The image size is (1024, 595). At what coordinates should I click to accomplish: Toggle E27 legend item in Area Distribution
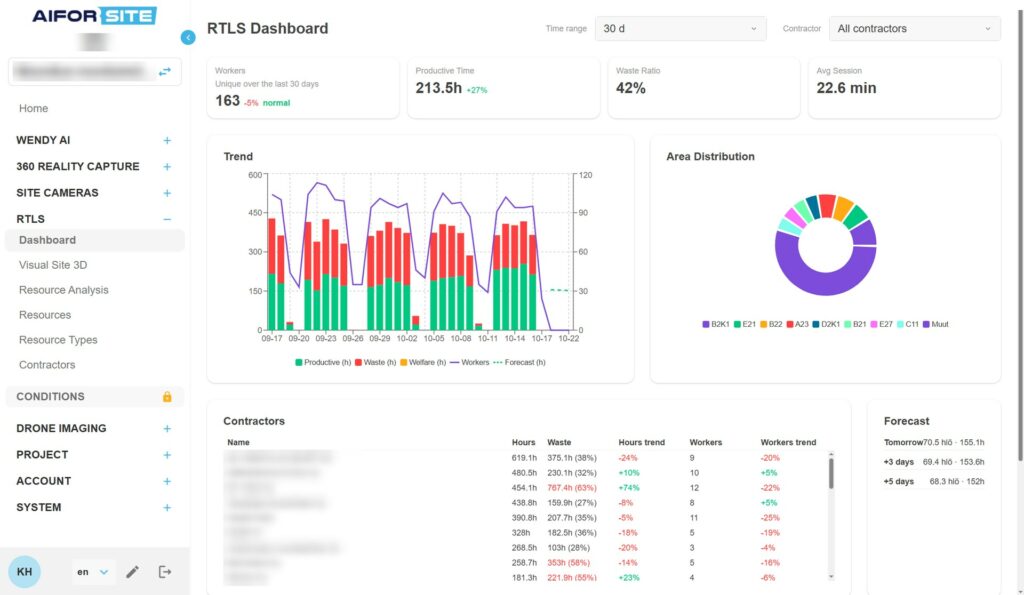[882, 325]
